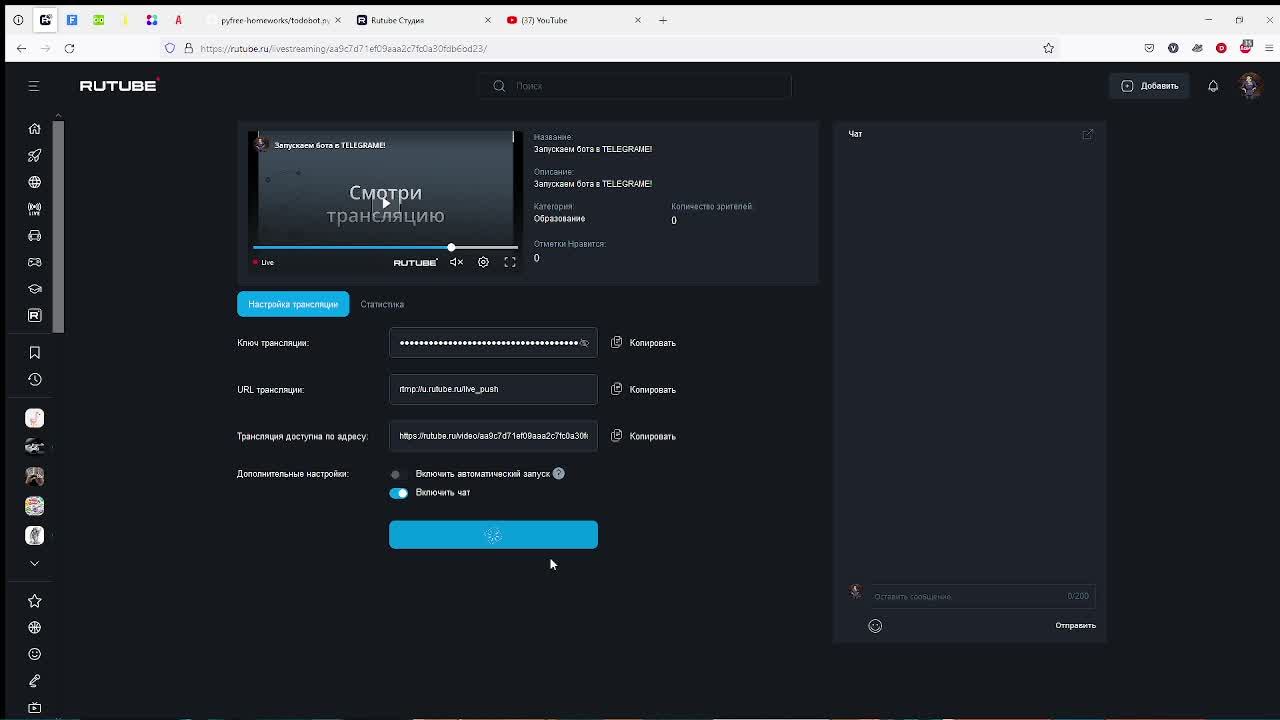Click the notifications bell icon
The height and width of the screenshot is (720, 1280).
pyautogui.click(x=1213, y=86)
